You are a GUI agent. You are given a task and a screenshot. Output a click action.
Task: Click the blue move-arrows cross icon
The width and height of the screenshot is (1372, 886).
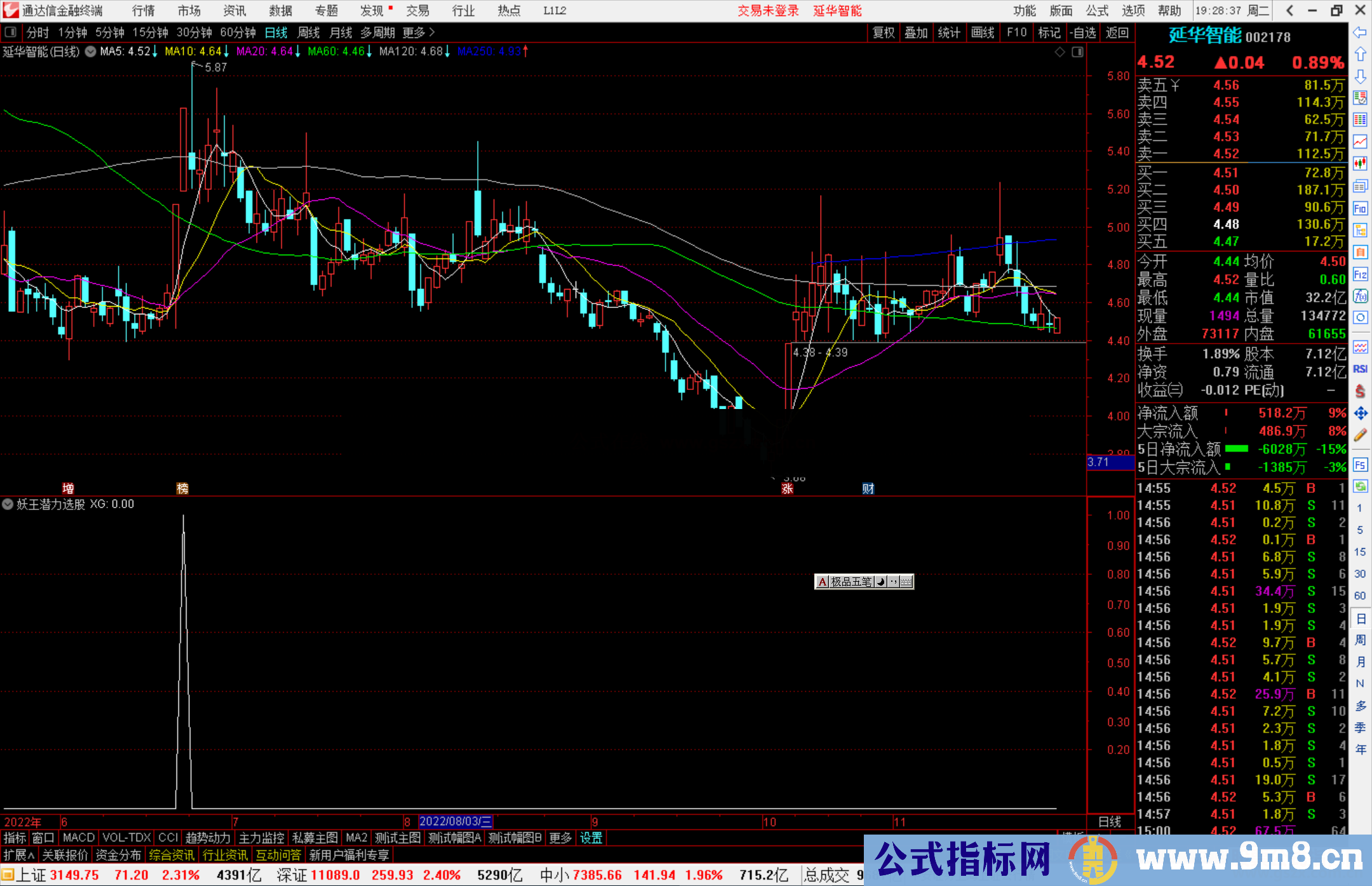(x=1360, y=413)
